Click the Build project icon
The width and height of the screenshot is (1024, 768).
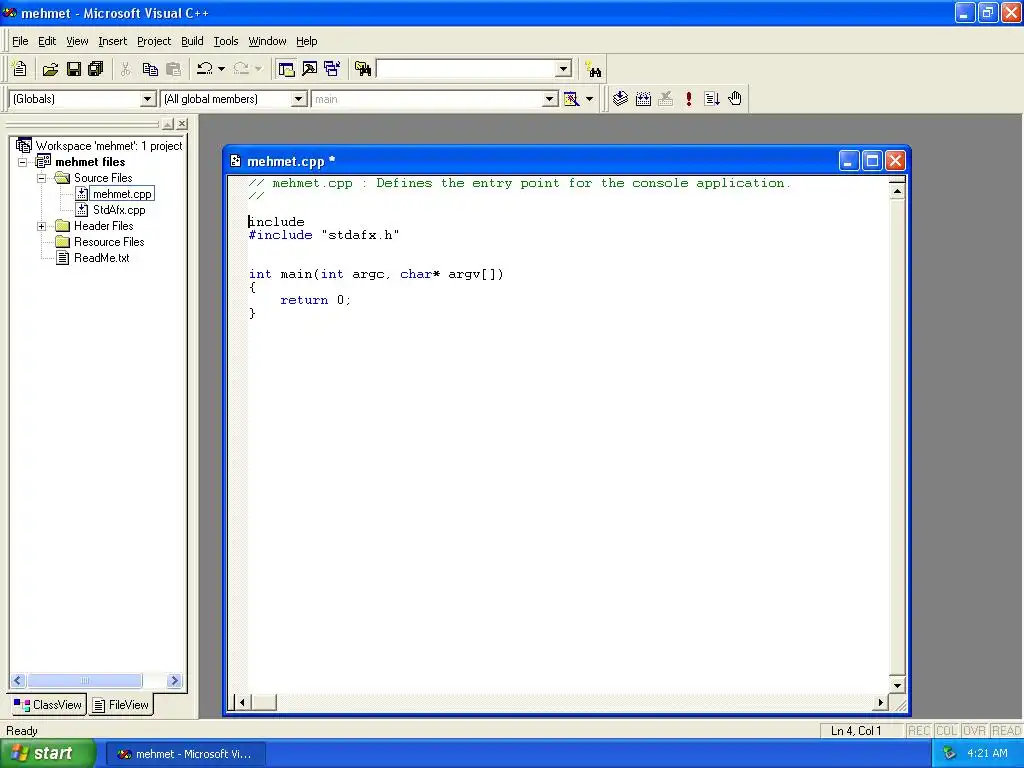tap(643, 99)
